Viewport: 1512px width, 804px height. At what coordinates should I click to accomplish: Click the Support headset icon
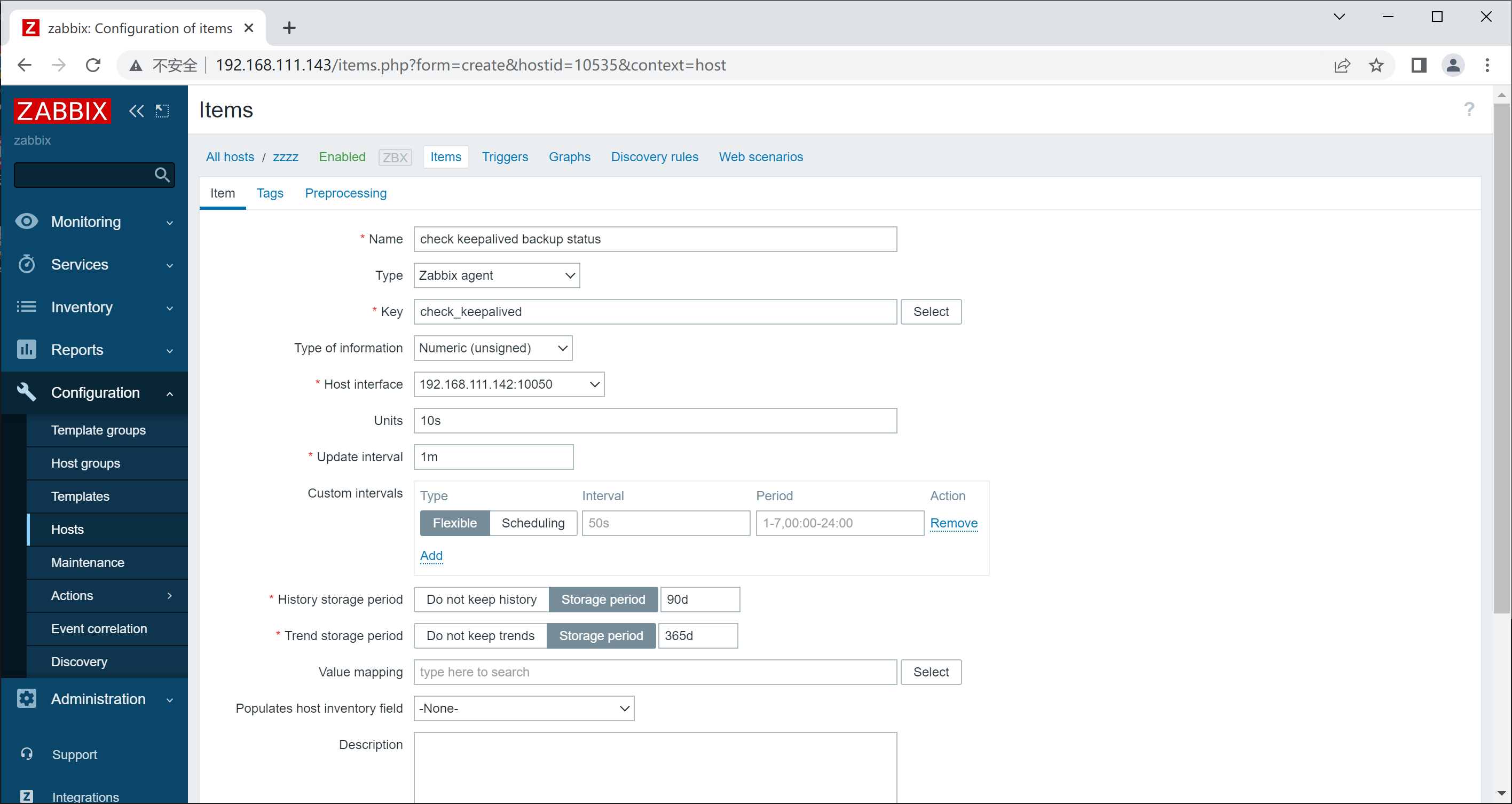point(26,753)
